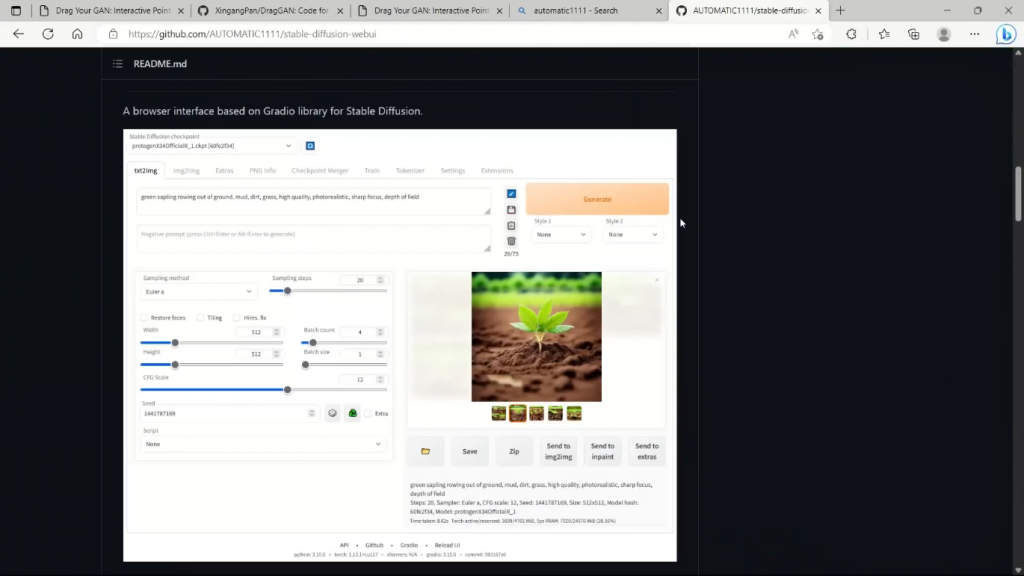
Task: Switch to the Extensions tab
Action: coord(497,170)
